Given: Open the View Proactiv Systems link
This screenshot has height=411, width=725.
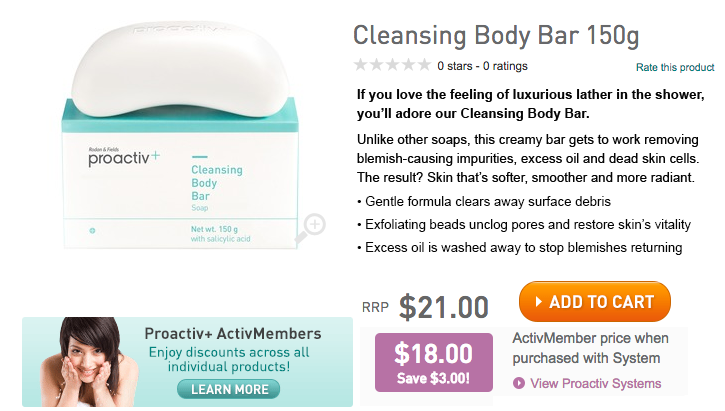Looking at the screenshot, I should coord(596,383).
